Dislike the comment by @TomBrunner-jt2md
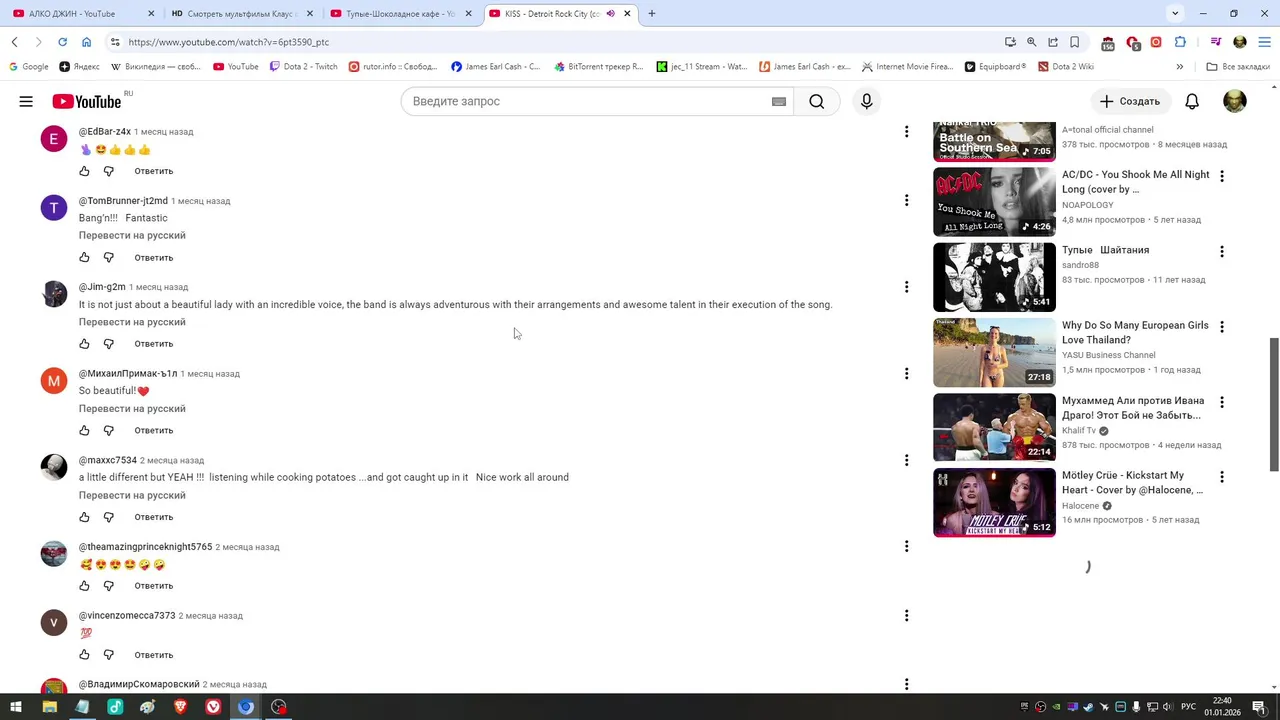The image size is (1280, 720). [x=109, y=257]
